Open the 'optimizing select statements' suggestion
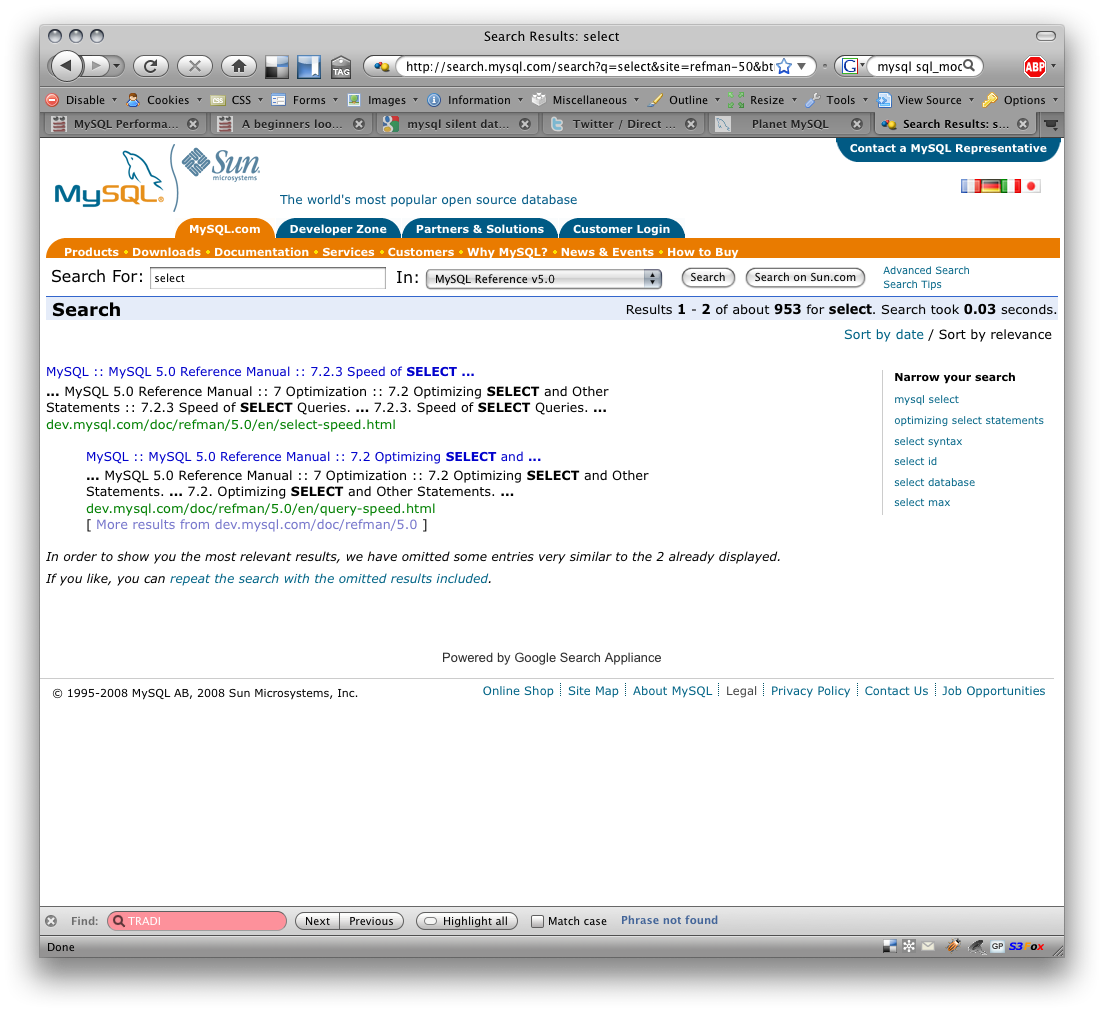The height and width of the screenshot is (1012, 1104). (969, 420)
